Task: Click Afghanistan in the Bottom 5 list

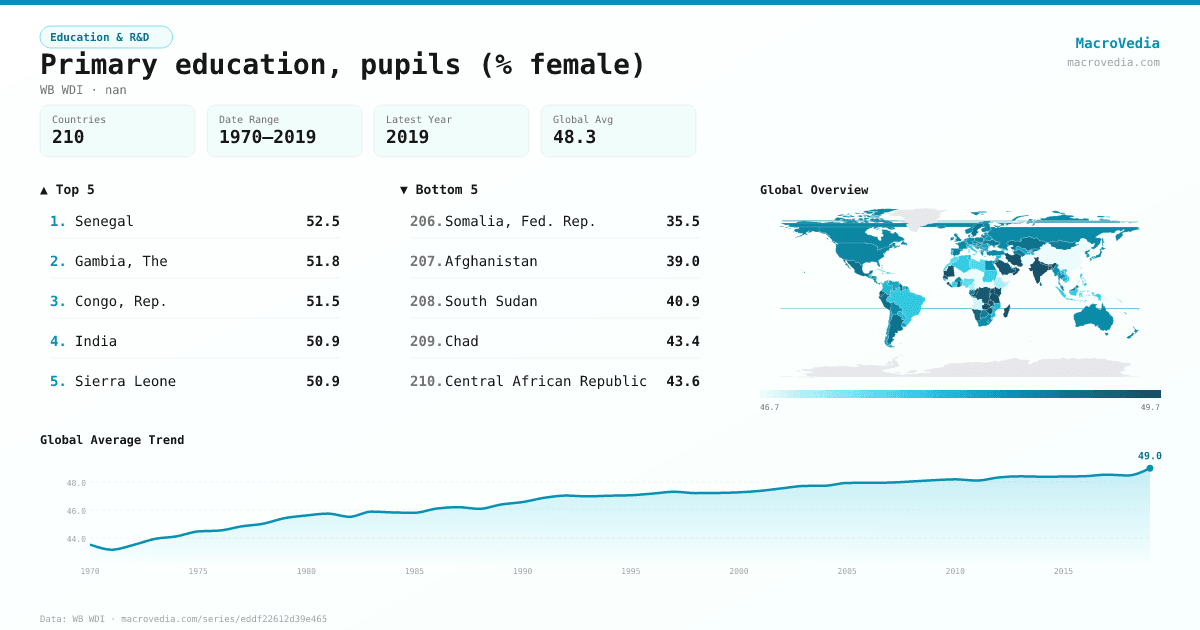Action: coord(555,261)
